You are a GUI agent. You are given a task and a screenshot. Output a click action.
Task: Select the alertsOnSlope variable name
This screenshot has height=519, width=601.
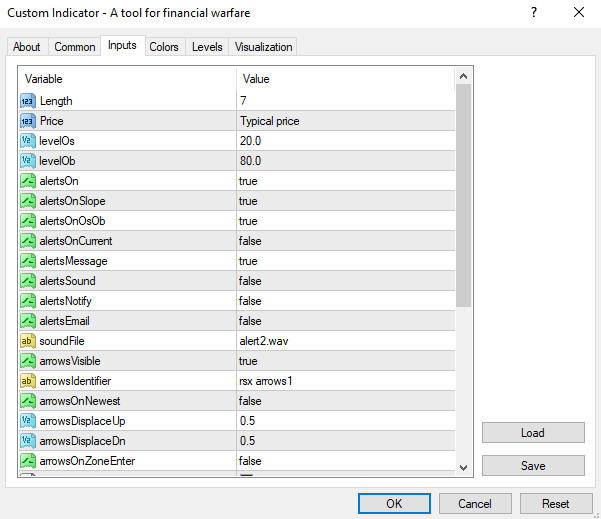tap(72, 201)
